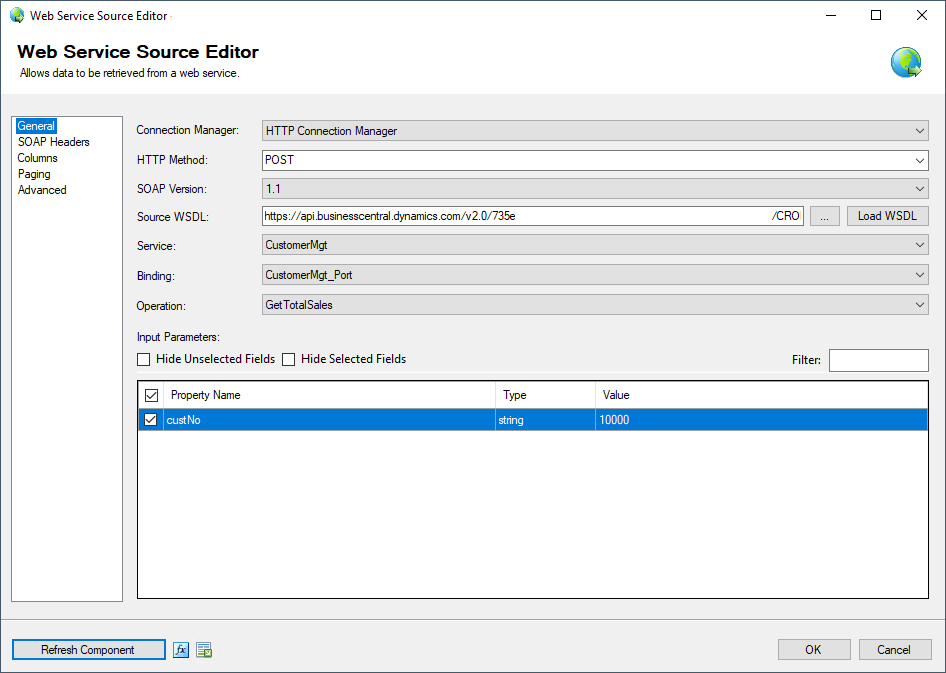Click the data preview icon beside fx
This screenshot has width=946, height=673.
pos(203,649)
